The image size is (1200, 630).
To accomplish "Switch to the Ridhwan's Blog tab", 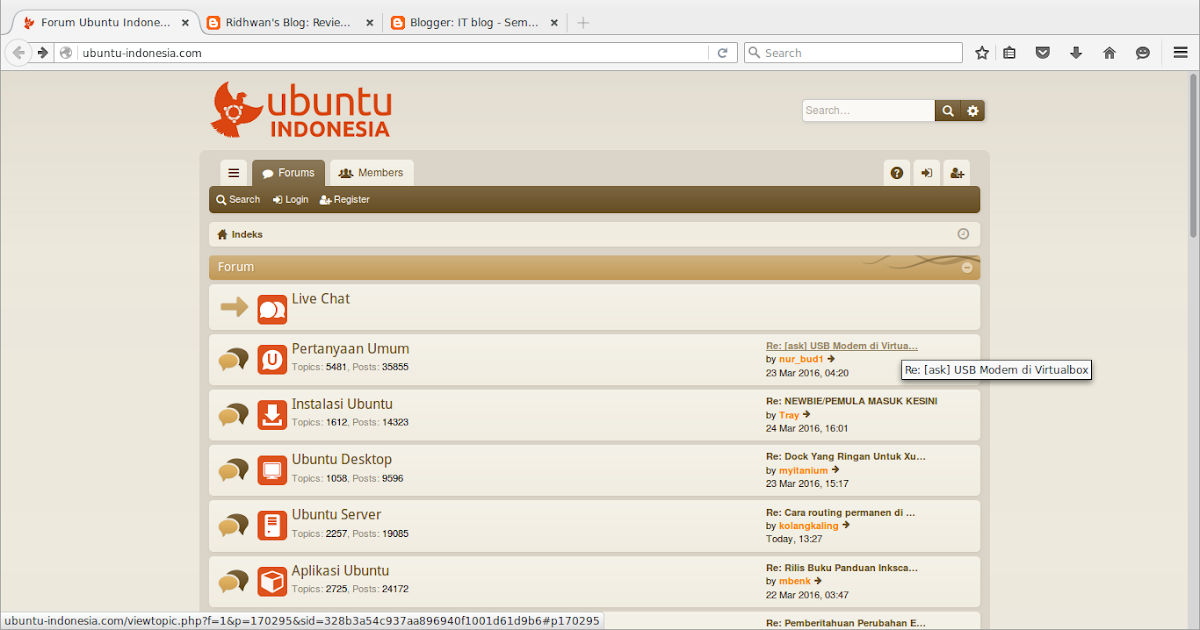I will coord(283,20).
